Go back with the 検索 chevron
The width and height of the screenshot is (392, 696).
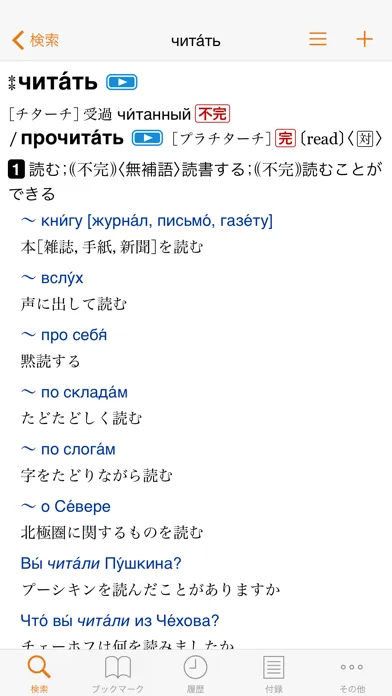[x=35, y=40]
